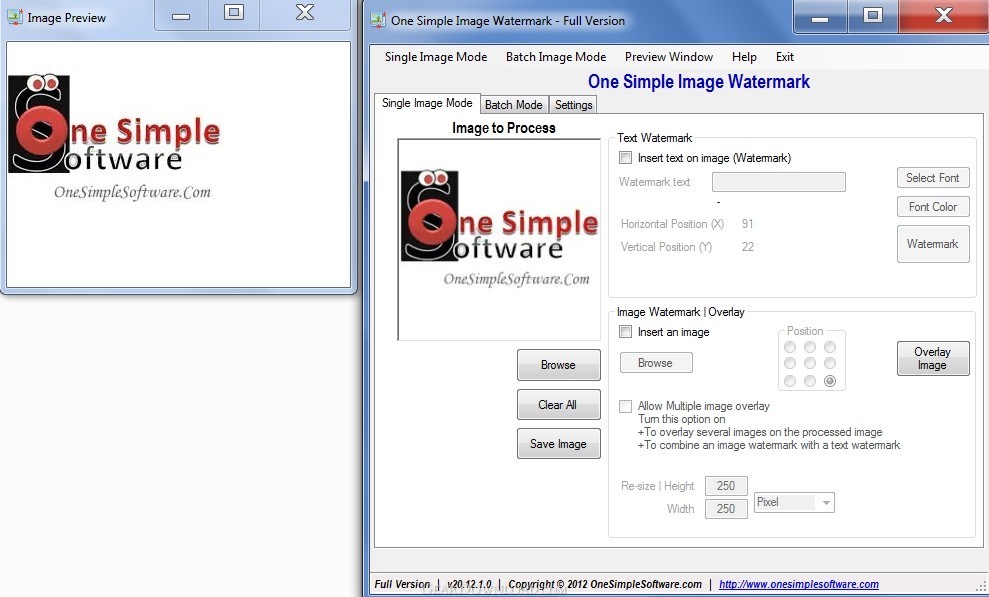Close the One Simple Image Watermark window
Viewport: 989px width, 597px height.
coord(944,16)
